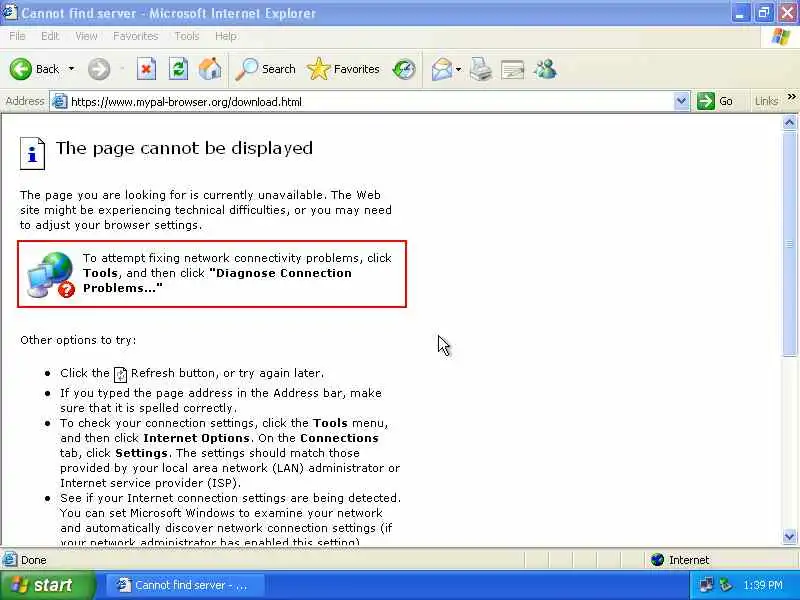Click the info page icon beside heading
Screen dimensions: 800x600
pos(33,153)
